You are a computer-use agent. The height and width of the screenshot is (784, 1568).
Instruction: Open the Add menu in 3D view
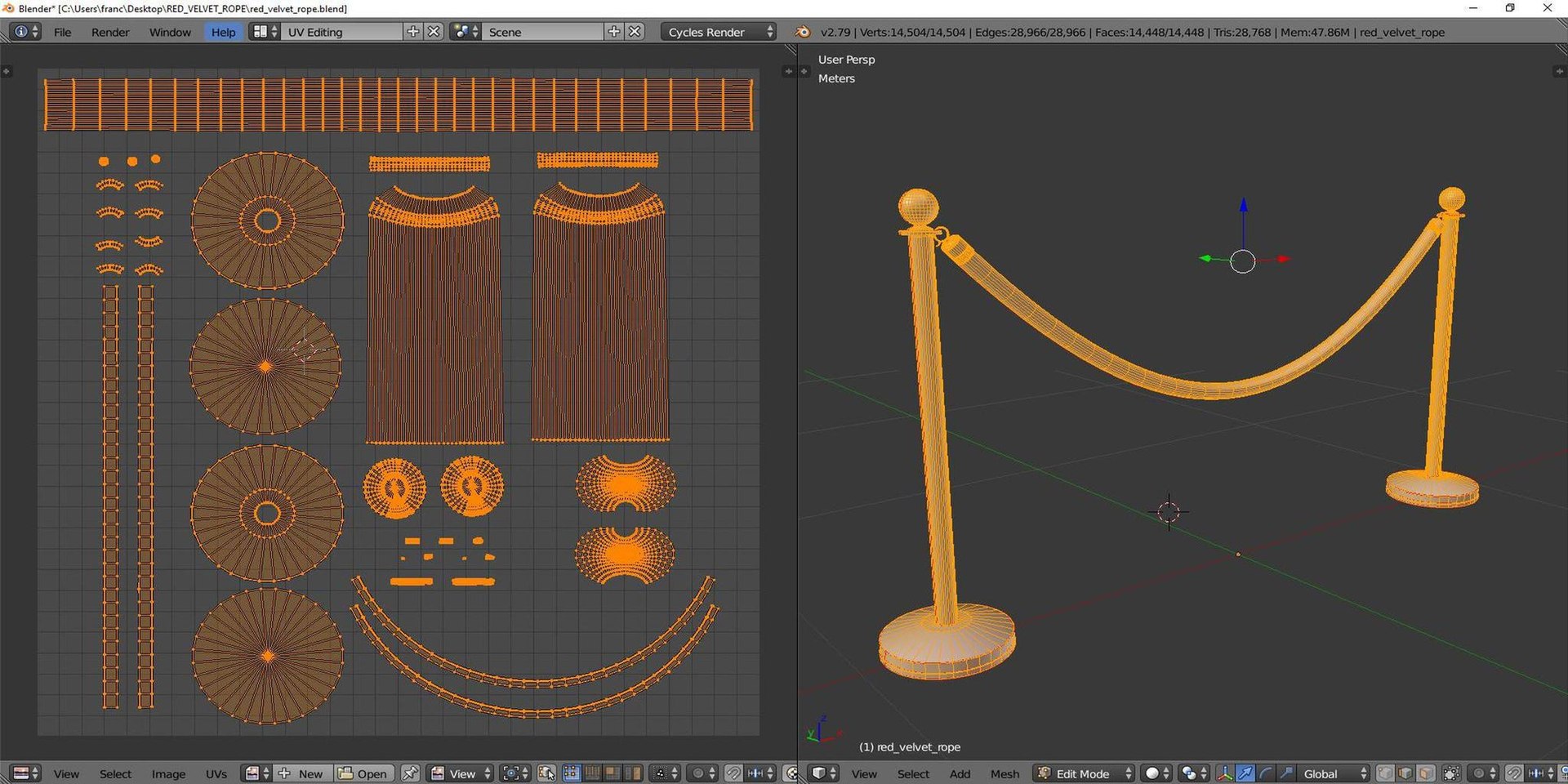coord(960,773)
